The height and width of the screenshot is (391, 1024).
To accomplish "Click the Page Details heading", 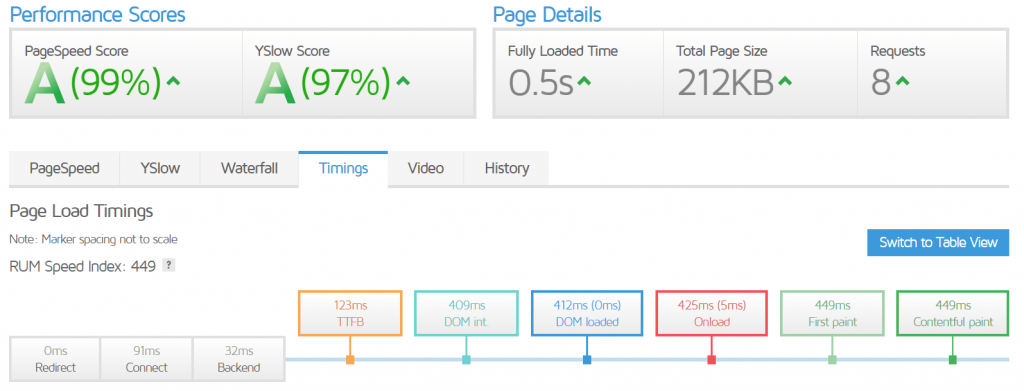I will click(x=547, y=14).
